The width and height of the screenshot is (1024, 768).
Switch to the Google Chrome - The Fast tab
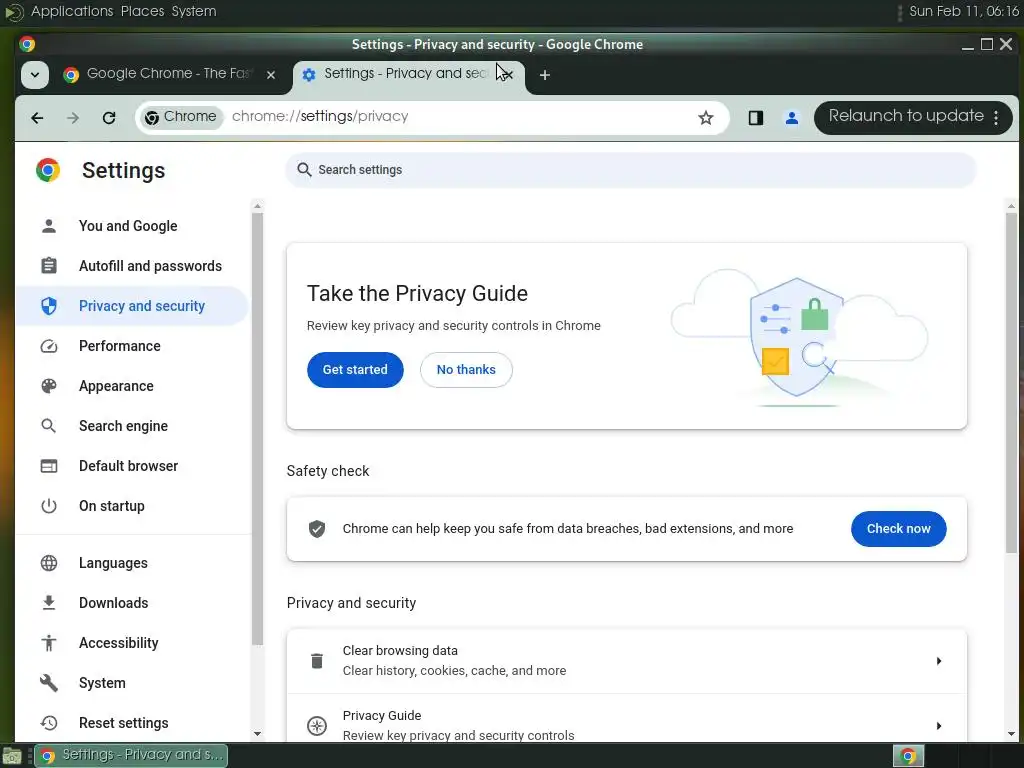(x=170, y=74)
